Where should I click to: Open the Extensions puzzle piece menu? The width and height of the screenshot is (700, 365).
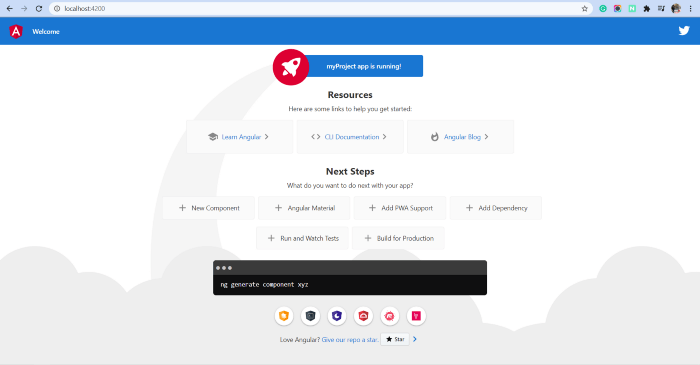tap(646, 8)
